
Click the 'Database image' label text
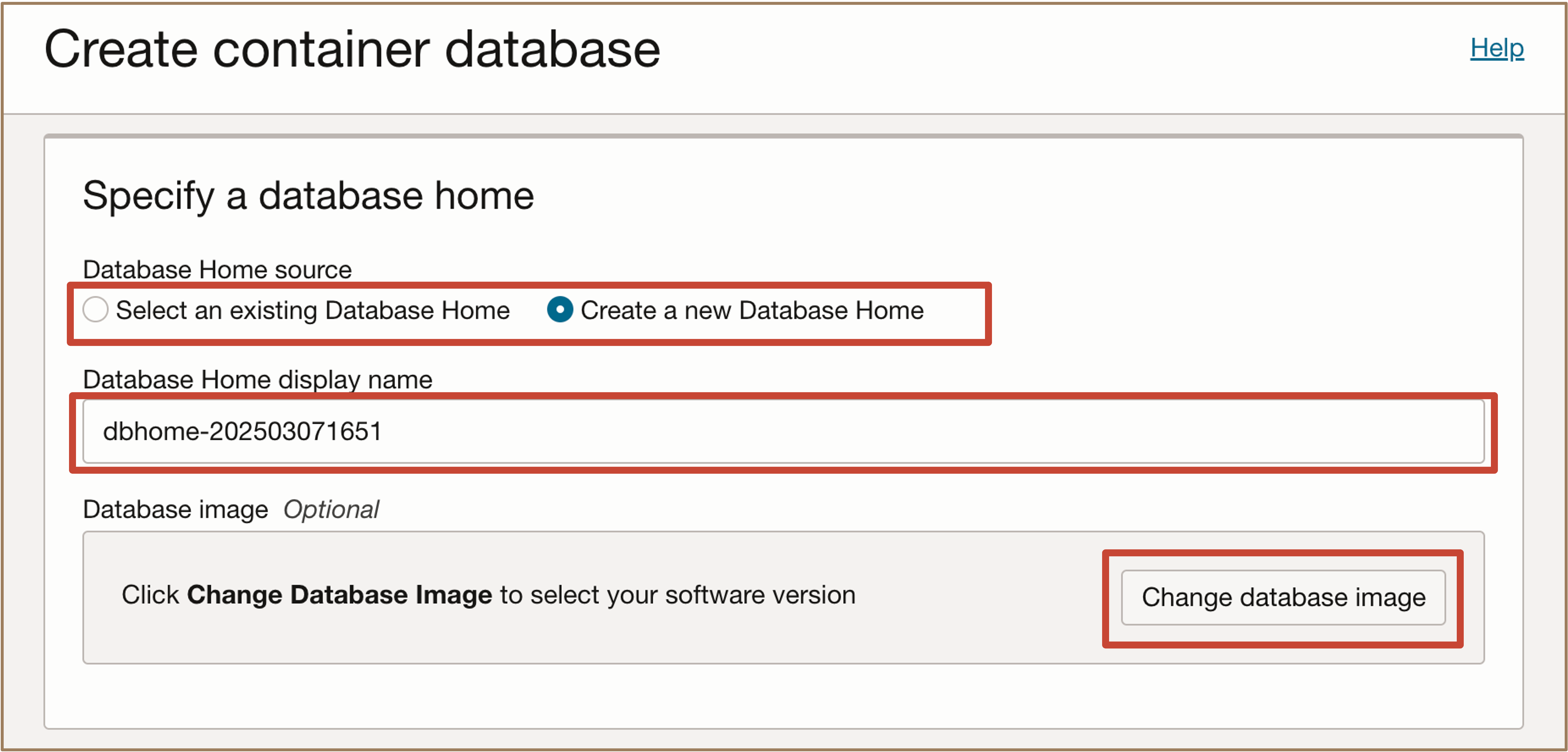(175, 509)
